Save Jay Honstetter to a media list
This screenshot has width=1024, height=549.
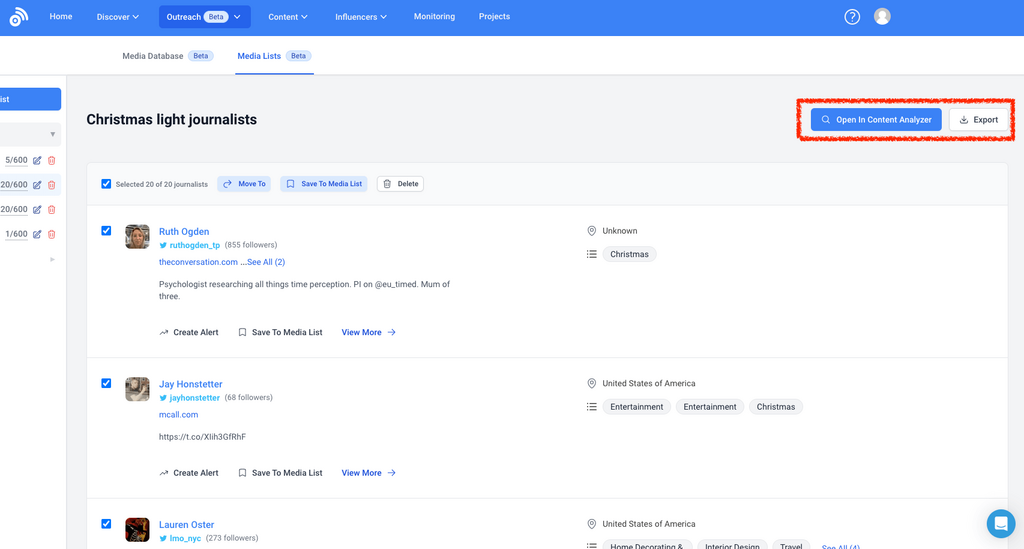coord(280,473)
